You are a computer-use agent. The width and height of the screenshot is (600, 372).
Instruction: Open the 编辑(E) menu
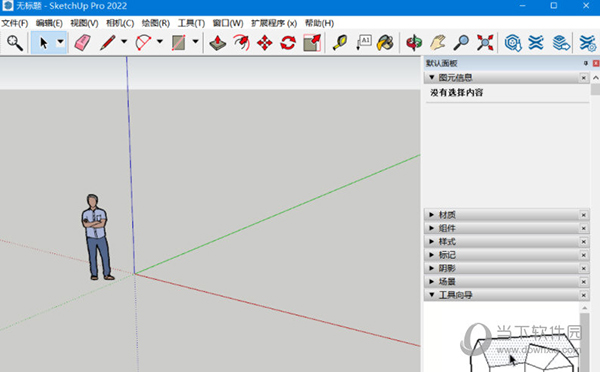point(49,23)
